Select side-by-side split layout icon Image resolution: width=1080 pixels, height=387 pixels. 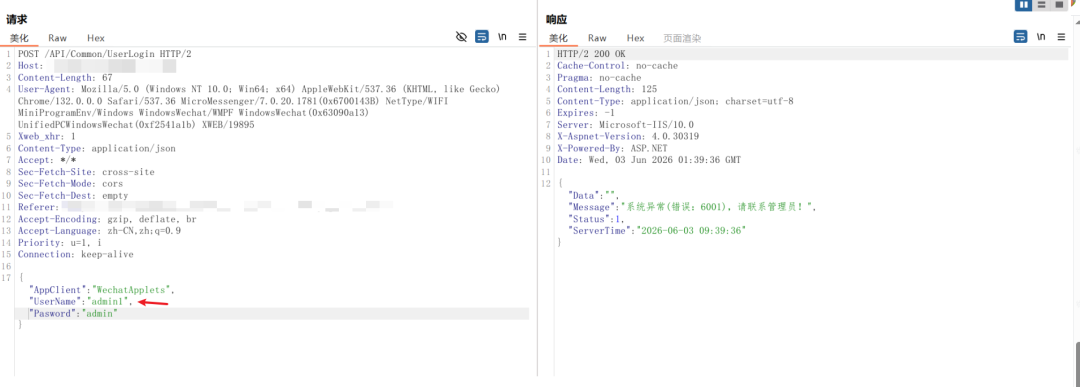click(1024, 5)
